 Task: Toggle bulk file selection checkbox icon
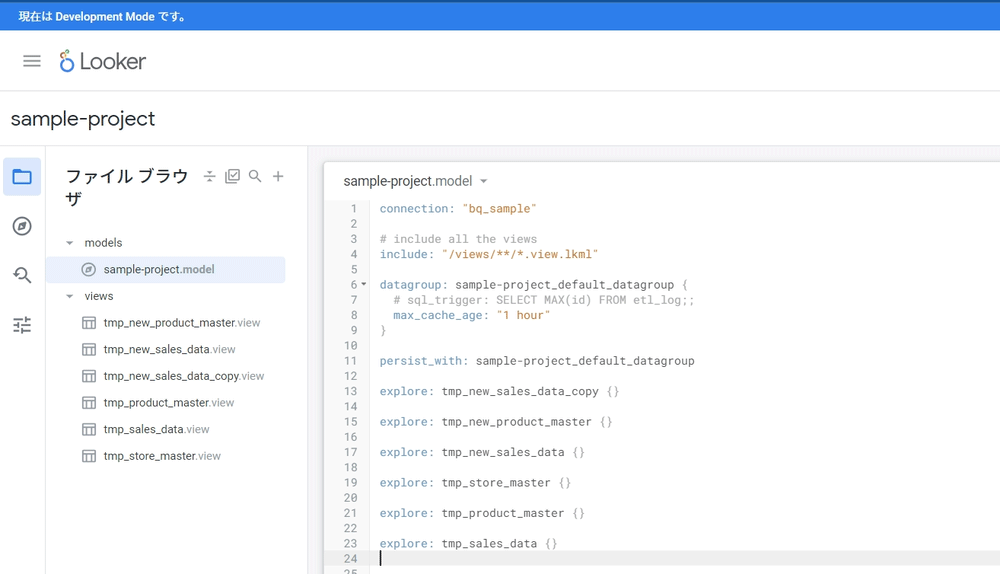[x=232, y=176]
